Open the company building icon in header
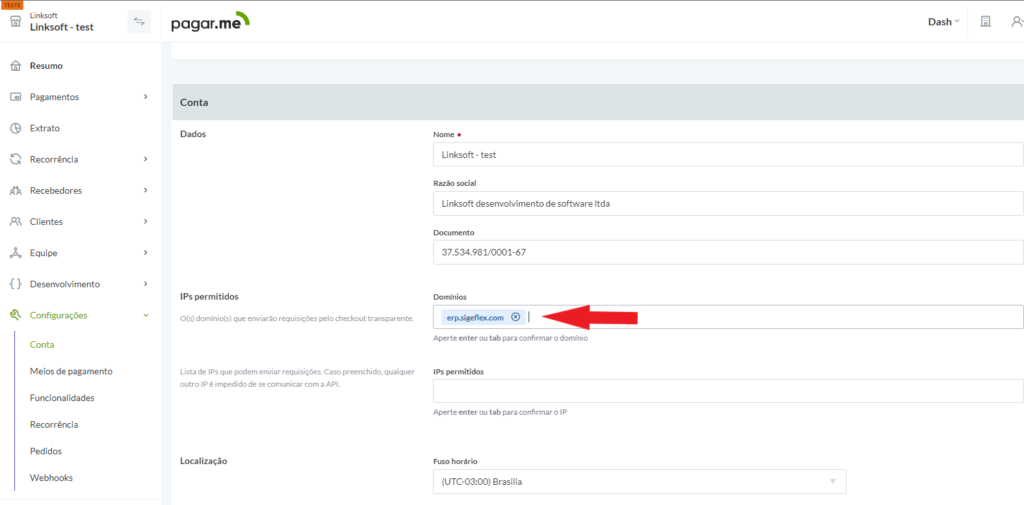 click(x=985, y=21)
